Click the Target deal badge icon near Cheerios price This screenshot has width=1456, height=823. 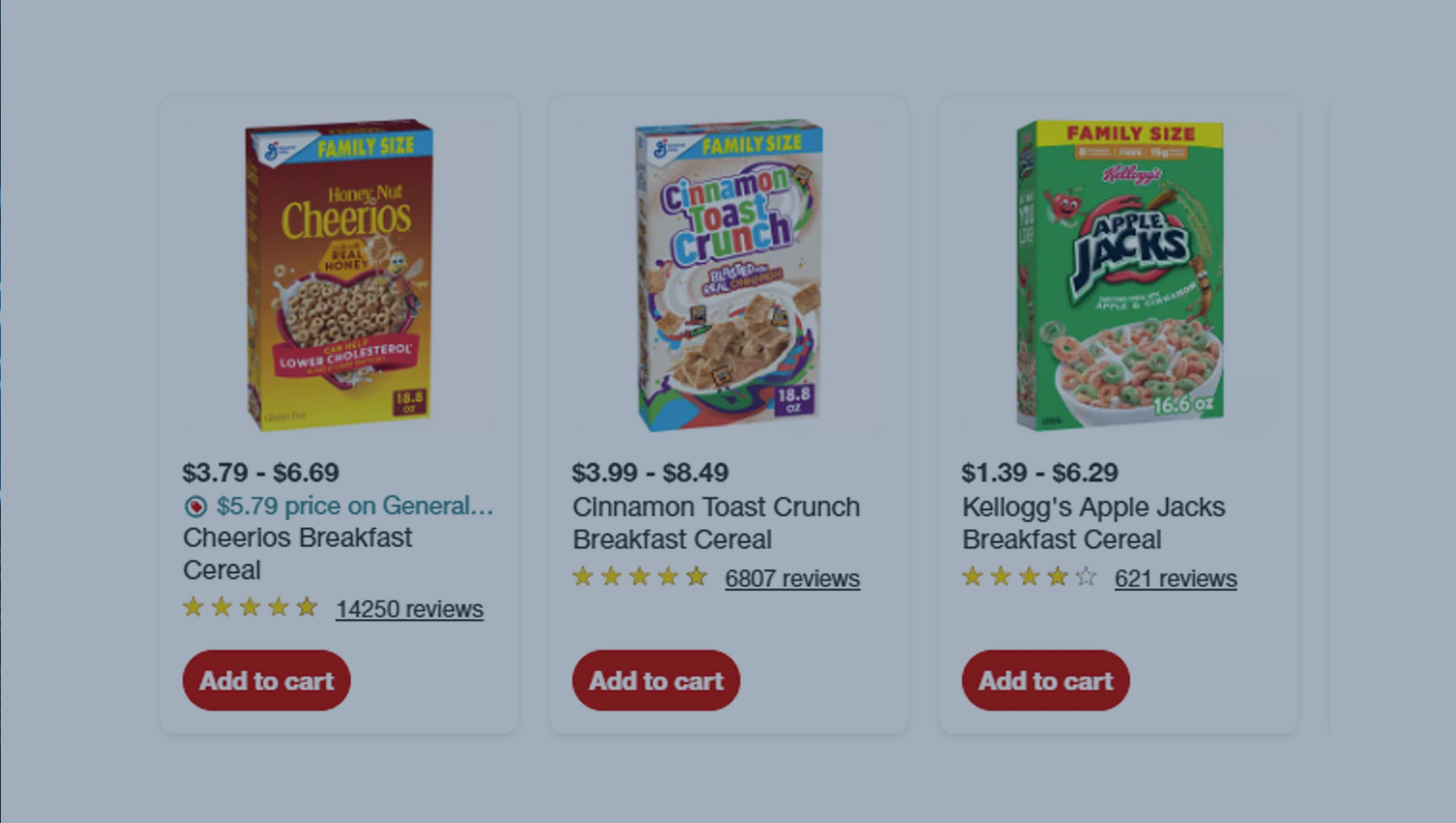[196, 505]
